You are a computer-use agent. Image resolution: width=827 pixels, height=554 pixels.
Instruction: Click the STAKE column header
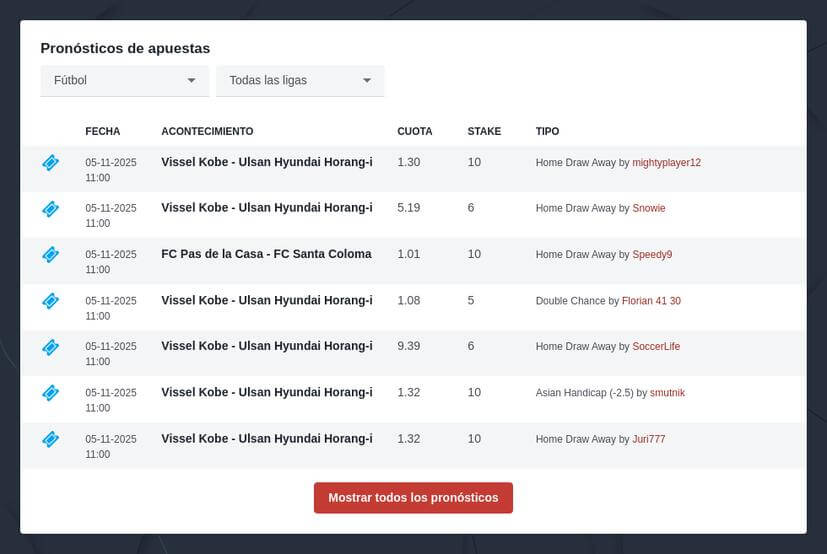484,131
